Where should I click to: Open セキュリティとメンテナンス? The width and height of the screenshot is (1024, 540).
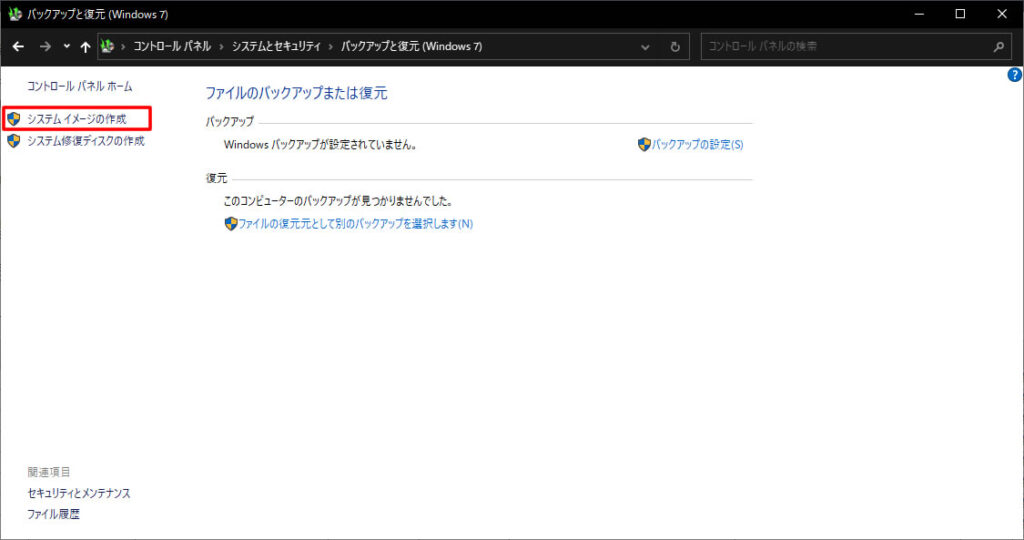(79, 493)
